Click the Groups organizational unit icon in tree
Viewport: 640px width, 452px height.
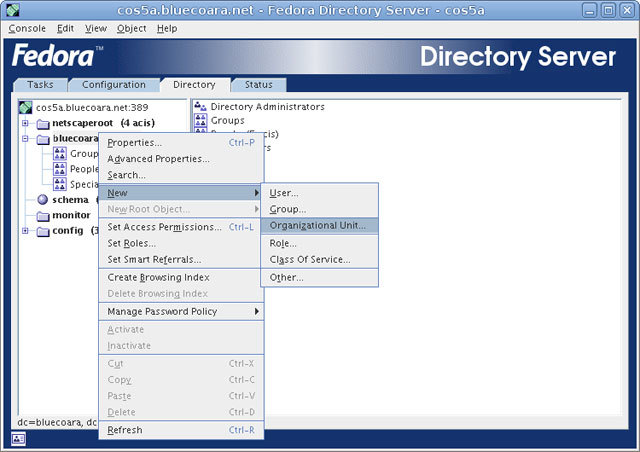(60, 154)
